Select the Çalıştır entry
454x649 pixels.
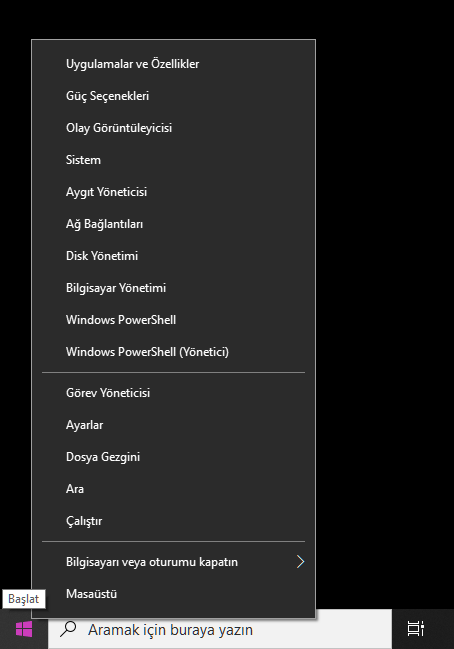click(173, 521)
